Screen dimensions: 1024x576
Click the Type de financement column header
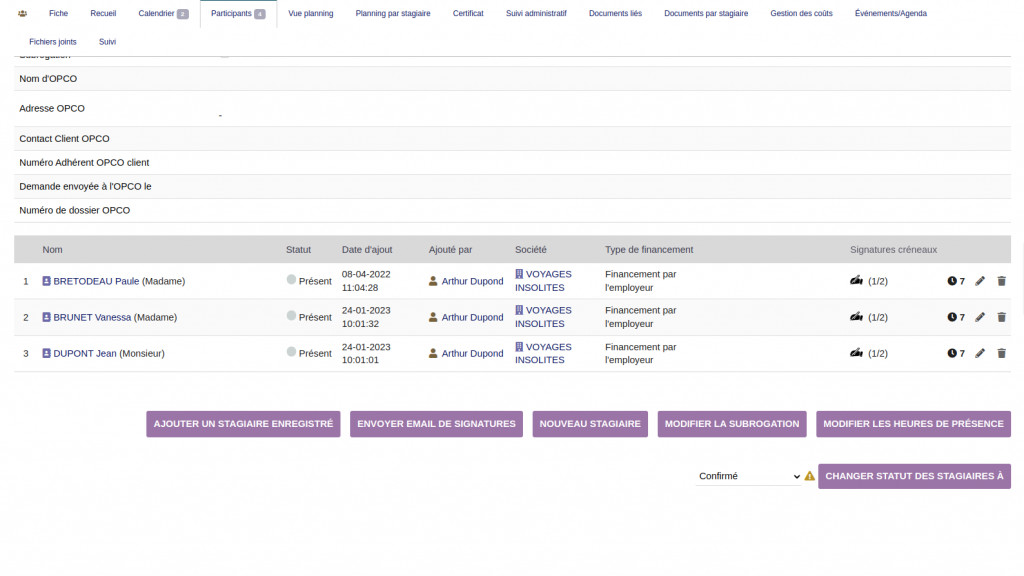coord(649,249)
